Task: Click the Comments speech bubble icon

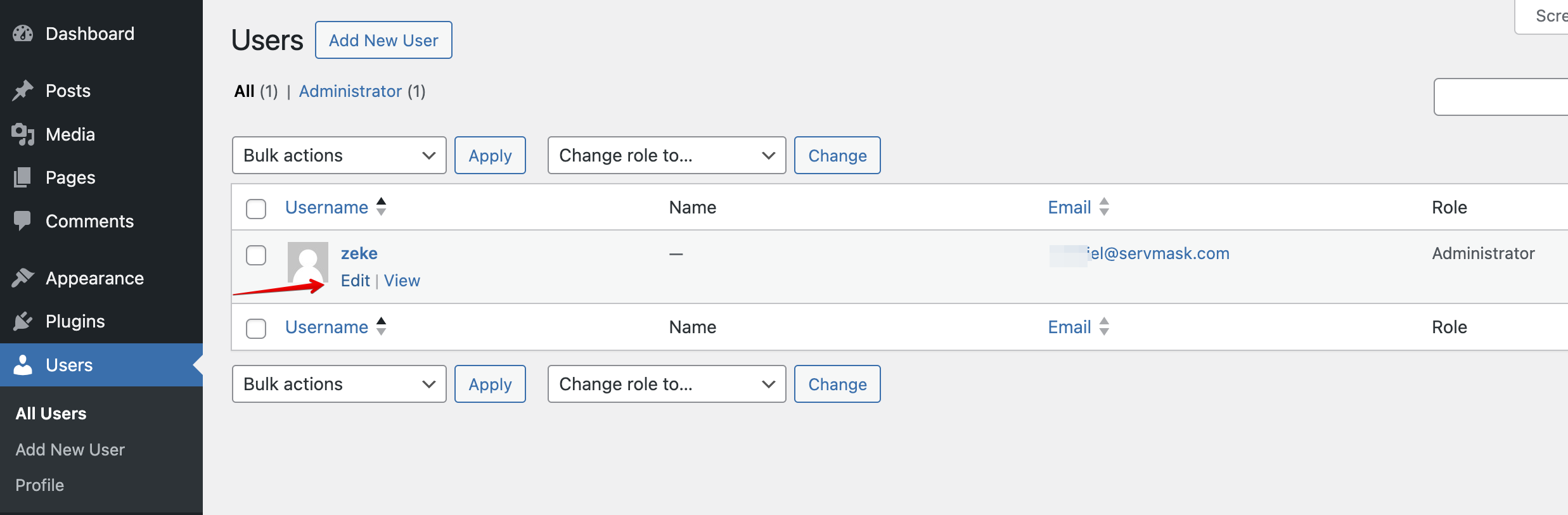Action: (x=23, y=221)
